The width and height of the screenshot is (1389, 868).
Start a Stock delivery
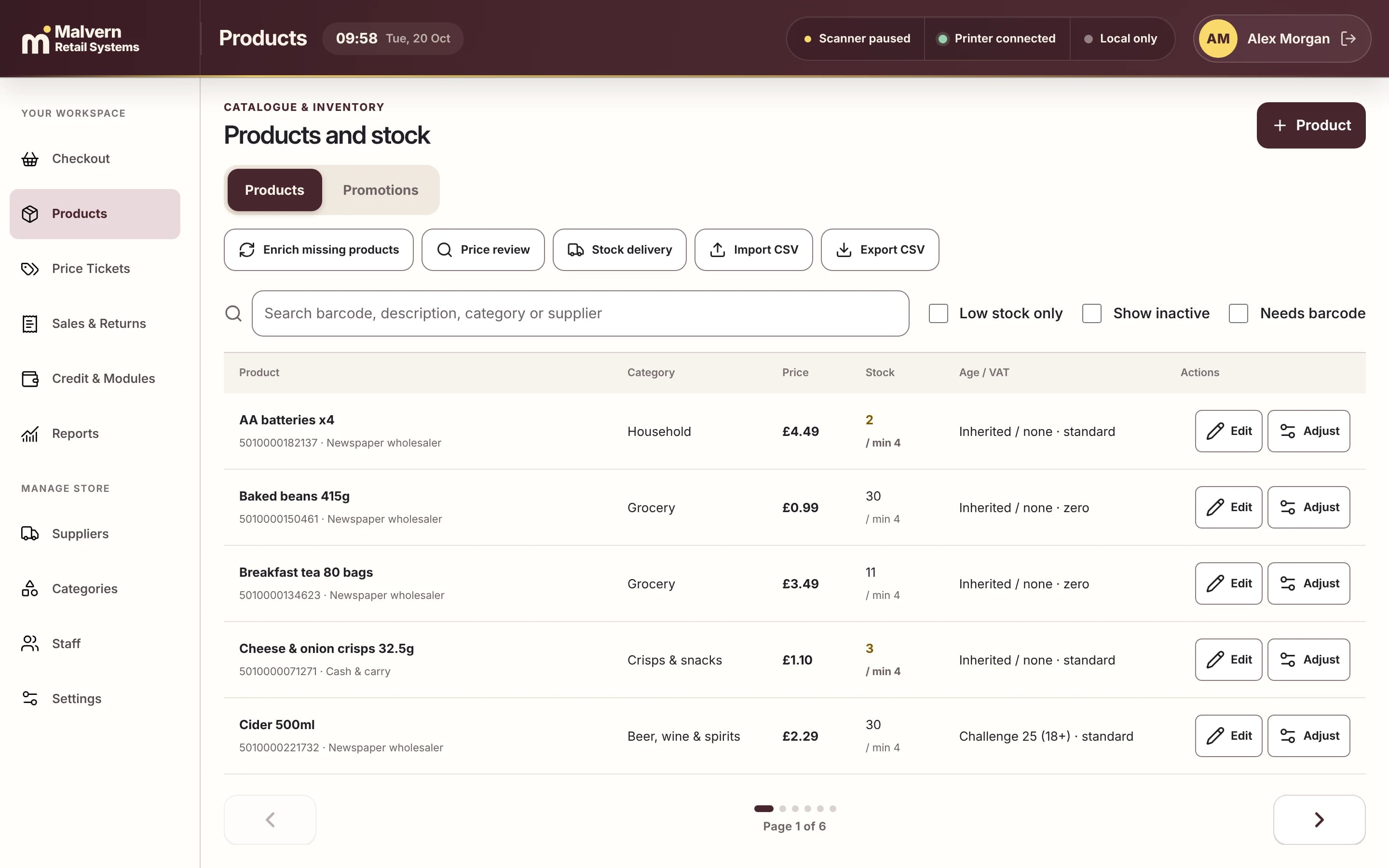coord(619,250)
